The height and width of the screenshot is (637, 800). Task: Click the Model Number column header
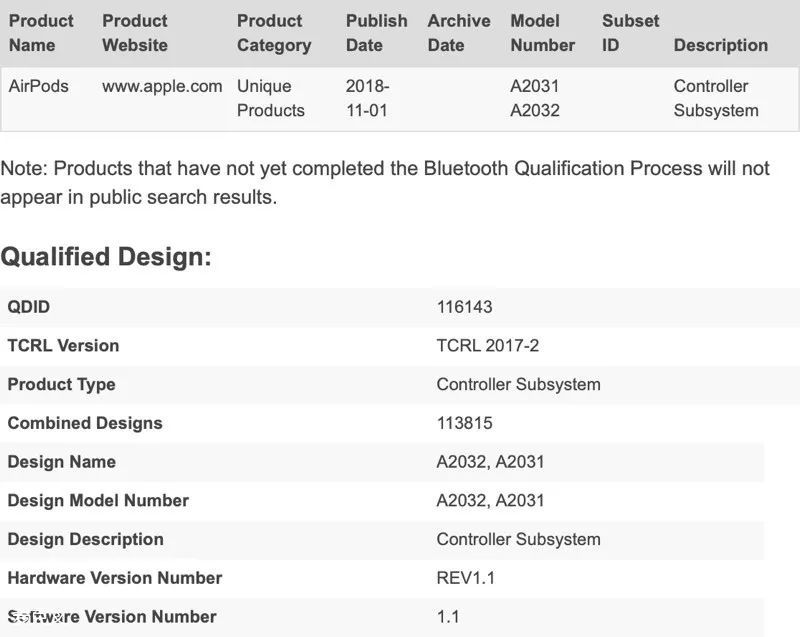542,33
